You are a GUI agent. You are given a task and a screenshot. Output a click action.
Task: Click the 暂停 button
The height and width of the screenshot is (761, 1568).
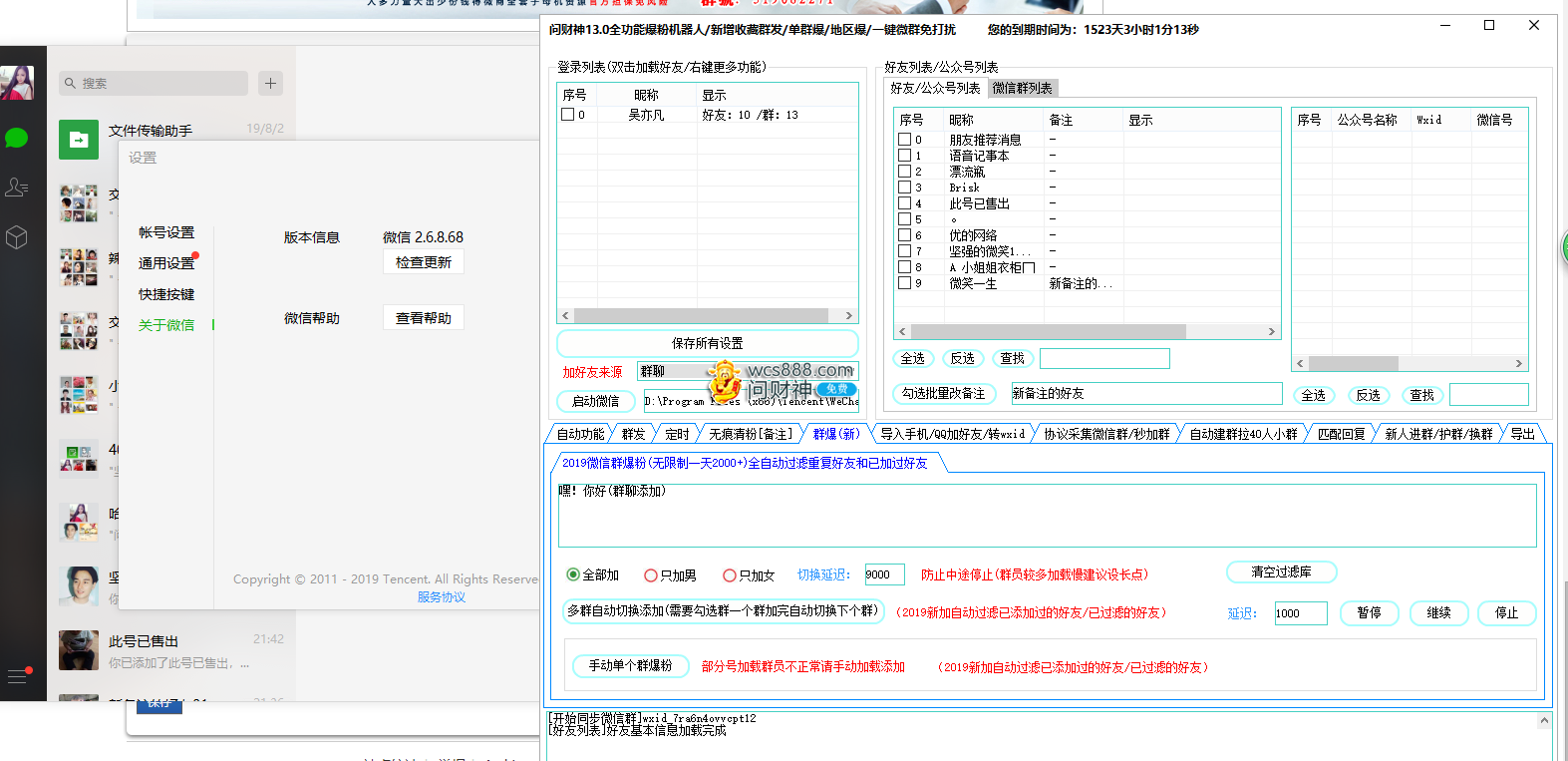[x=1370, y=613]
